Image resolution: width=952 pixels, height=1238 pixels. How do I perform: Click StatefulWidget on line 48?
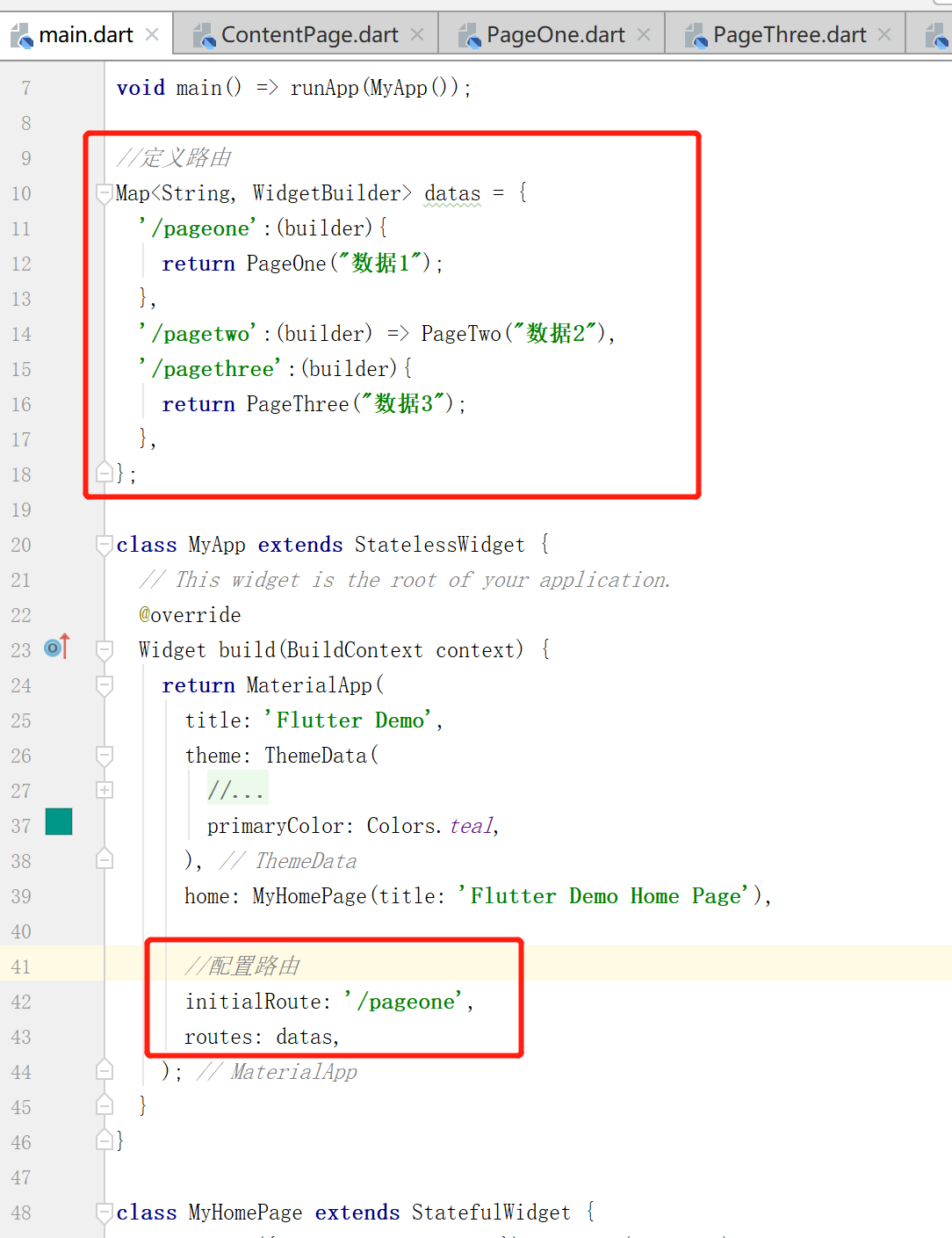(x=491, y=1213)
